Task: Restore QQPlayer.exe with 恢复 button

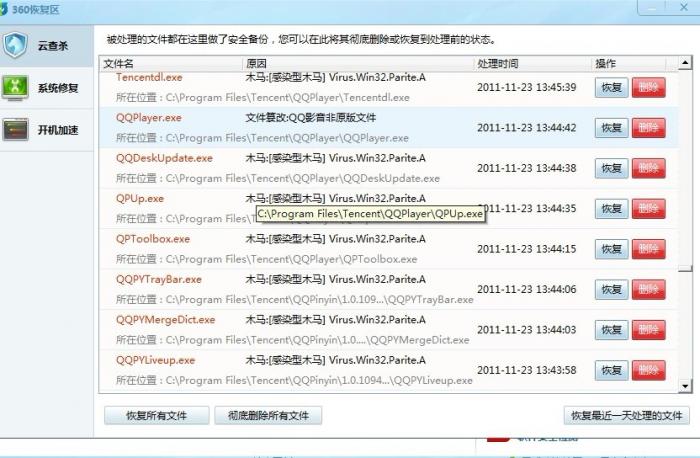Action: tap(611, 128)
